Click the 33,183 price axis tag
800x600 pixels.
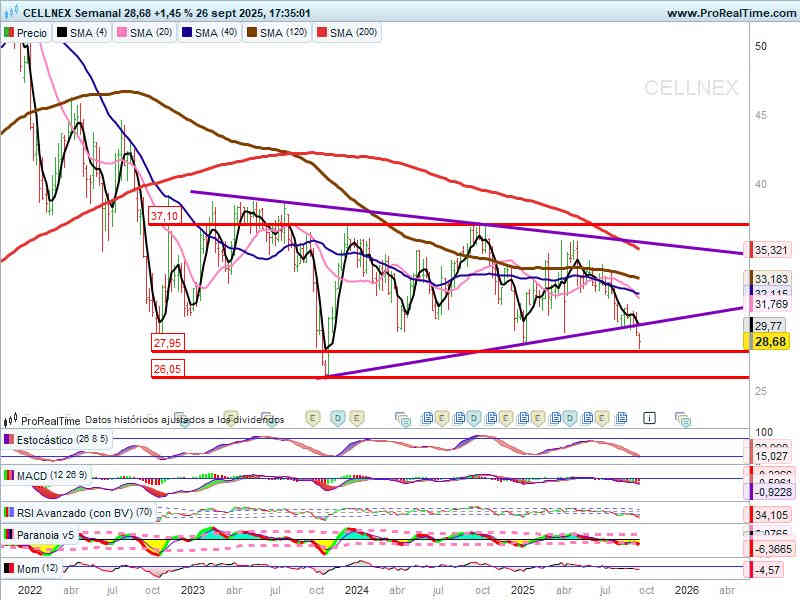(767, 279)
